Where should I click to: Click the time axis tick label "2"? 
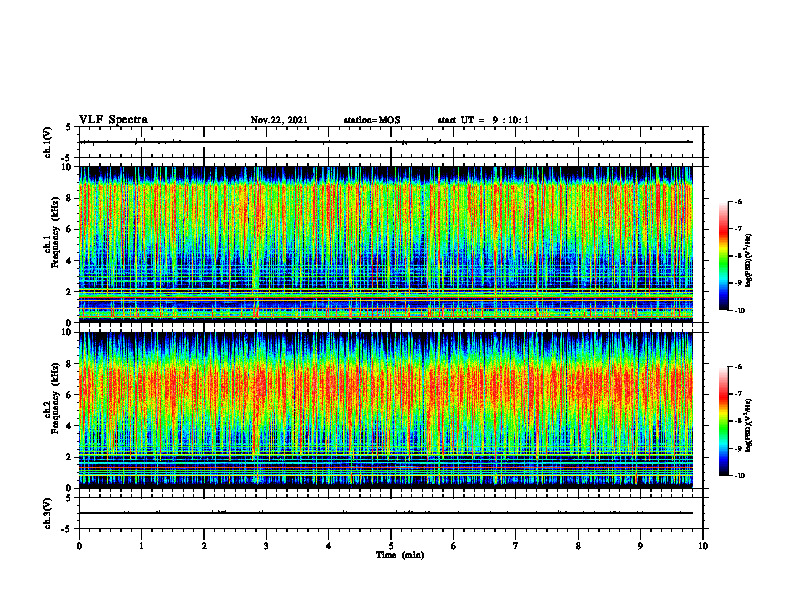coord(204,546)
